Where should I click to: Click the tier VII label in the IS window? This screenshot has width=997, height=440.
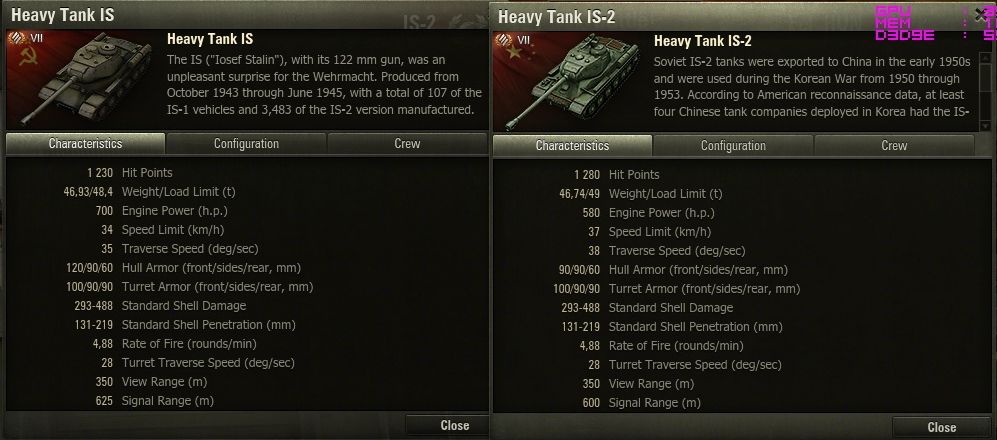(x=37, y=38)
